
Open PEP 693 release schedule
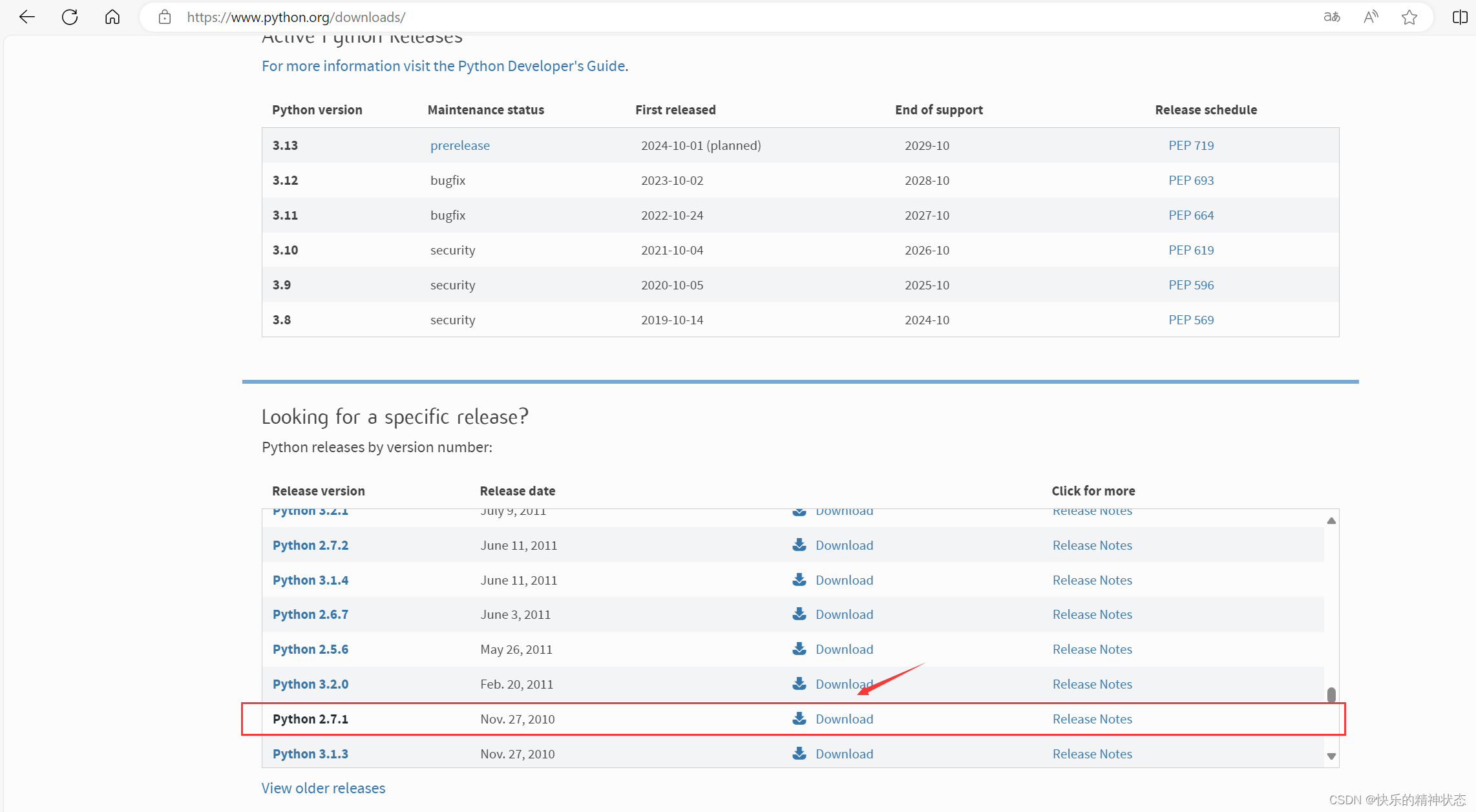(1190, 180)
